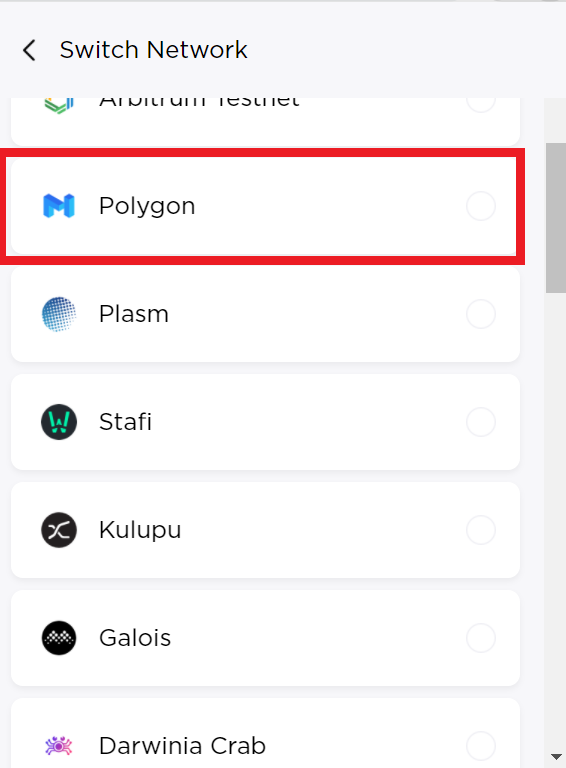The height and width of the screenshot is (768, 566).
Task: Select the Darwinia Crab radio button
Action: (481, 746)
